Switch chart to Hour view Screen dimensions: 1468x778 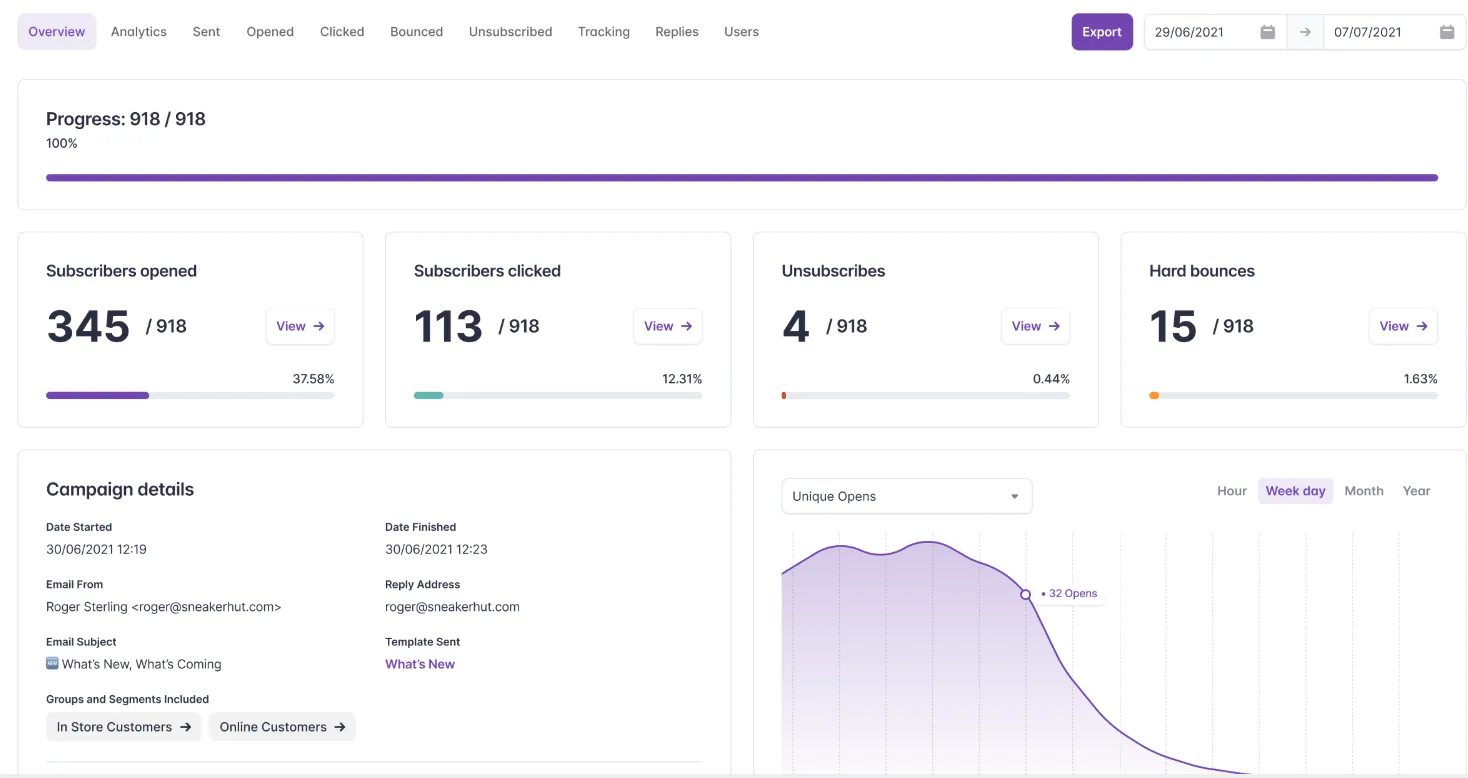pyautogui.click(x=1231, y=491)
